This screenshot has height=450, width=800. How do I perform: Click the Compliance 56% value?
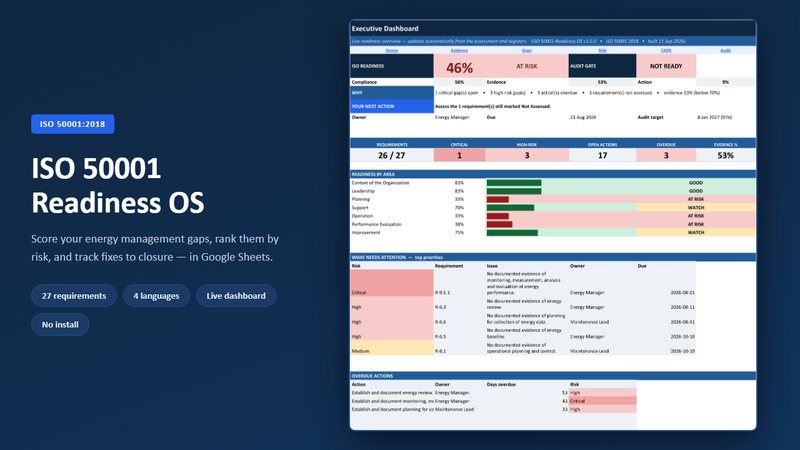459,82
